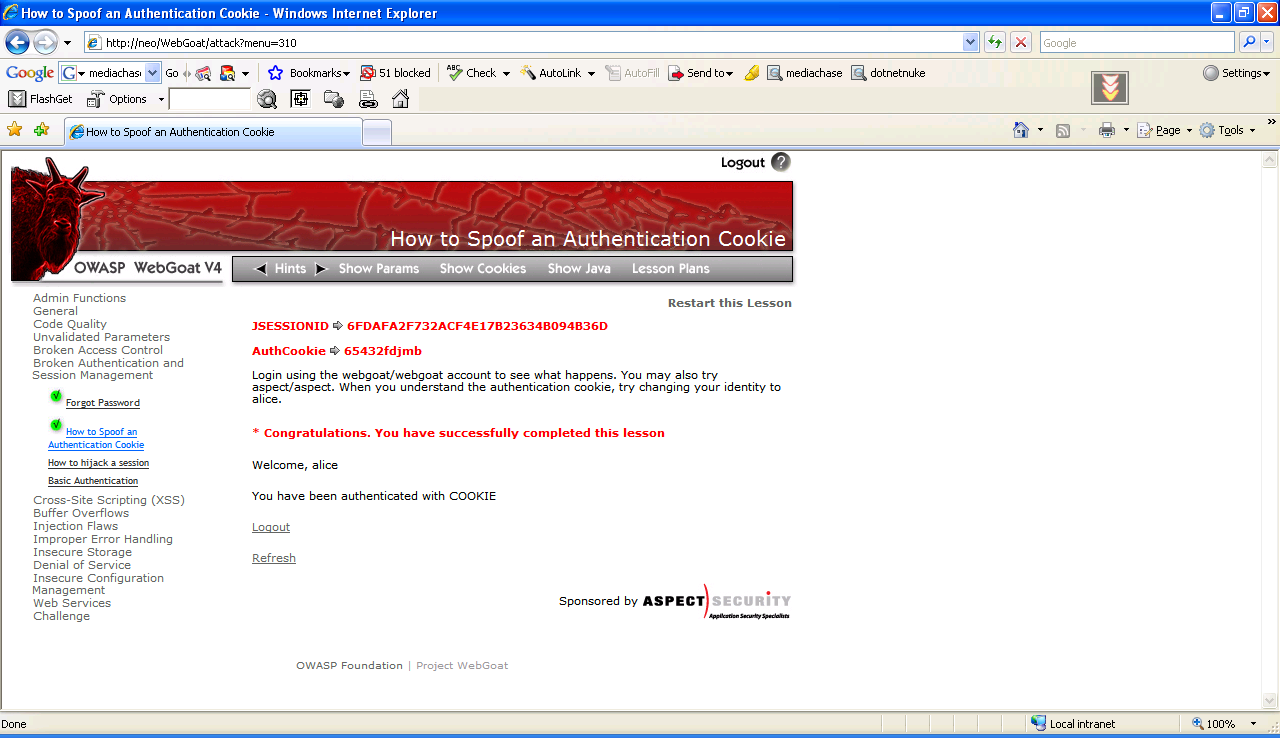This screenshot has height=738, width=1280.
Task: Click the Print icon in command bar
Action: tap(1106, 130)
